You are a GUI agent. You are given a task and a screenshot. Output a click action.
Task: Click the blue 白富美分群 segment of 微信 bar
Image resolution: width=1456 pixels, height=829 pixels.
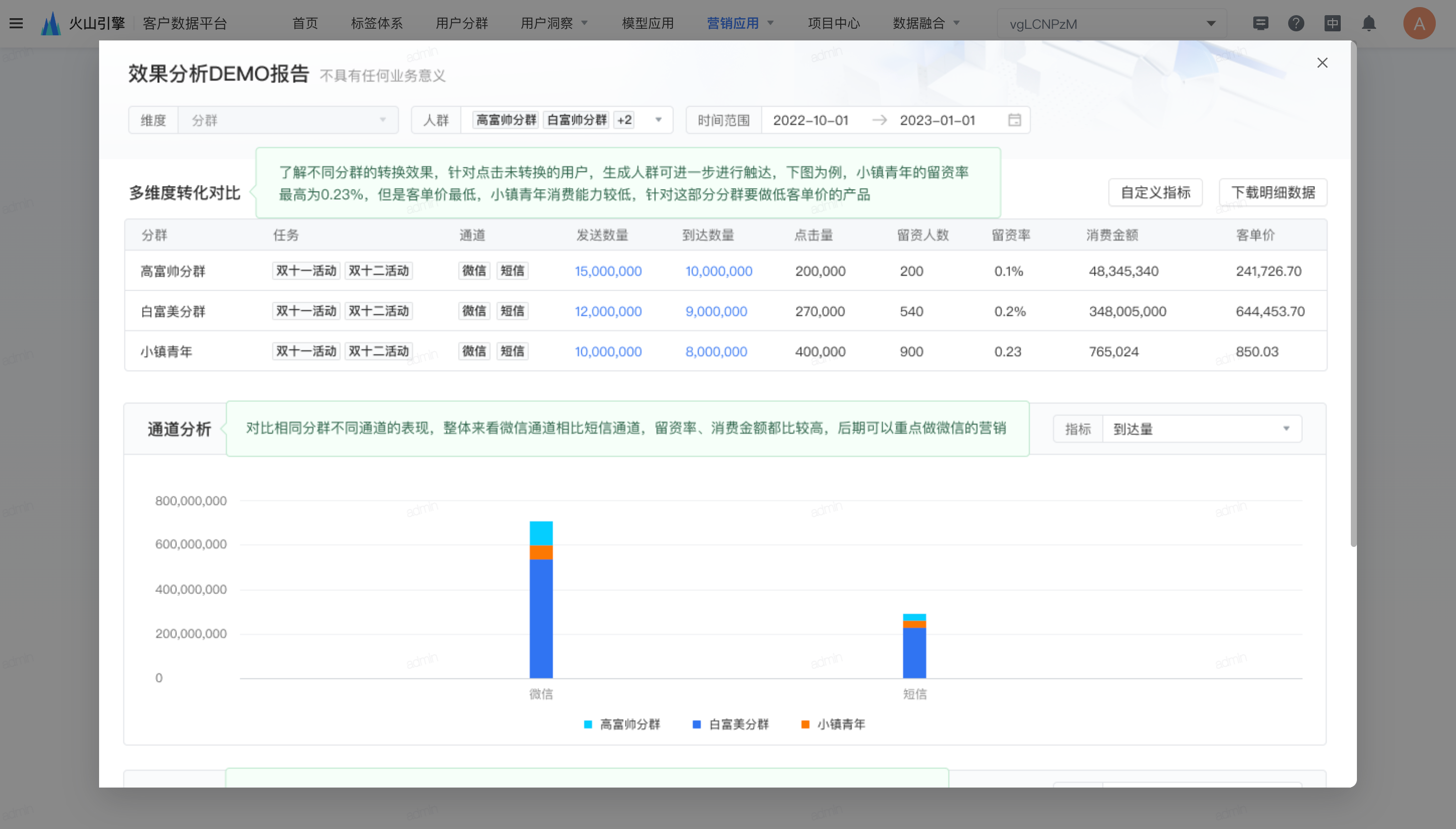(541, 619)
